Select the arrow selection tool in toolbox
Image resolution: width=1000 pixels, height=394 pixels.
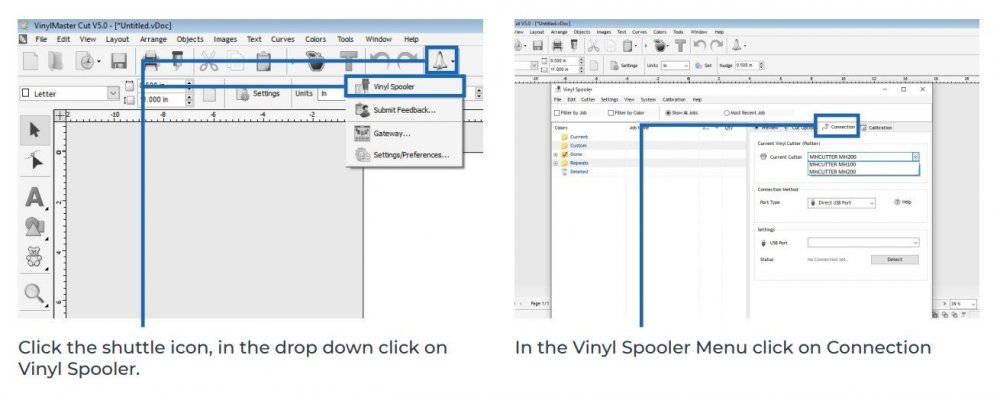(x=34, y=130)
